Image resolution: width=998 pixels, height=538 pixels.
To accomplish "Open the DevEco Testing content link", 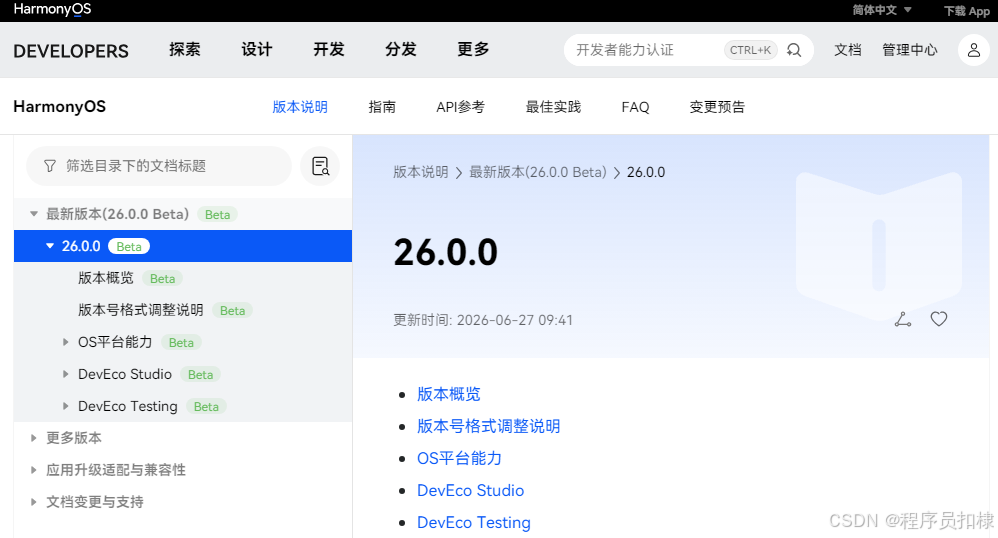I will (474, 522).
